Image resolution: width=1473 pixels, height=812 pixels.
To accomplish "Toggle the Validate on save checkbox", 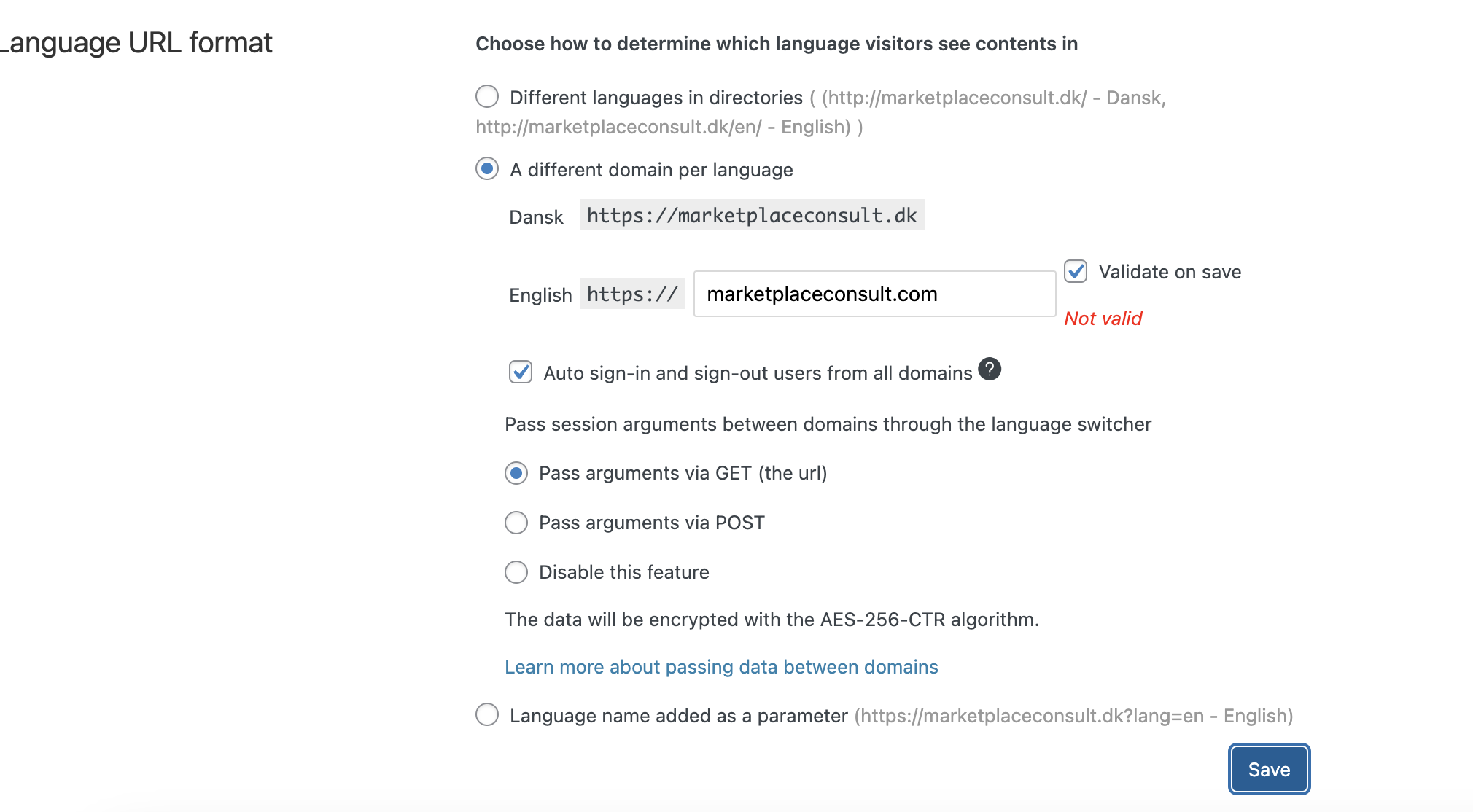I will (1076, 271).
